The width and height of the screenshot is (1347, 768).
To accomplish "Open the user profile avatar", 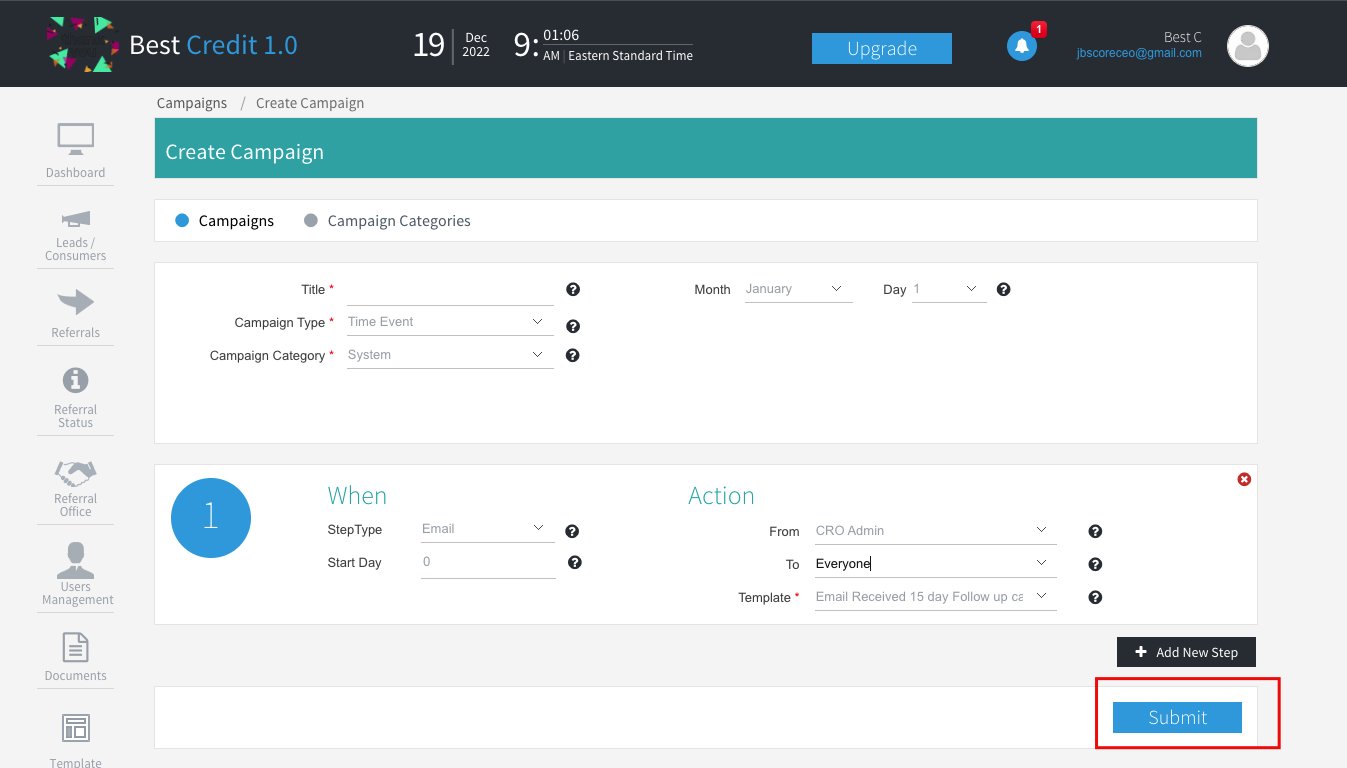I will pyautogui.click(x=1247, y=46).
